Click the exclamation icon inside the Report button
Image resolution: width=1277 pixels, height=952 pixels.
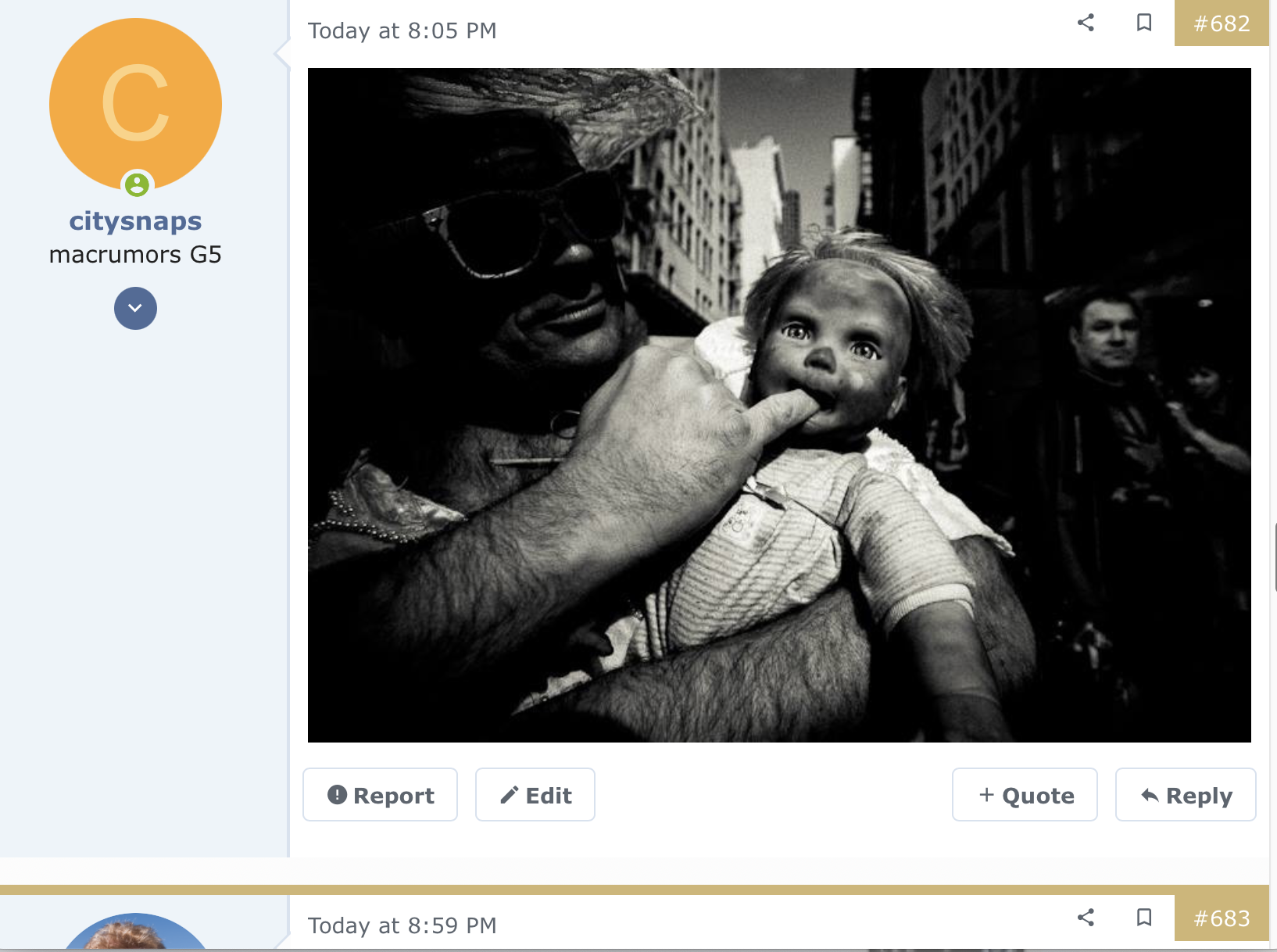337,794
